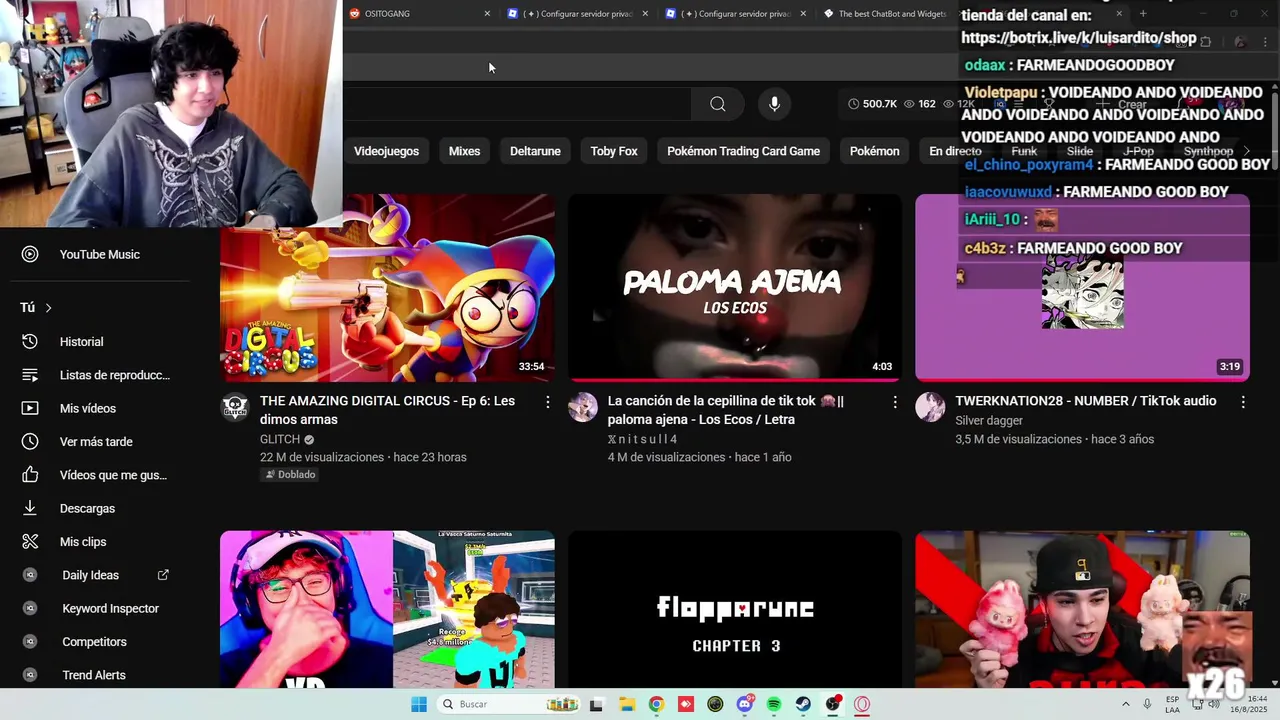
Task: Open Steam from the taskbar
Action: tap(803, 704)
